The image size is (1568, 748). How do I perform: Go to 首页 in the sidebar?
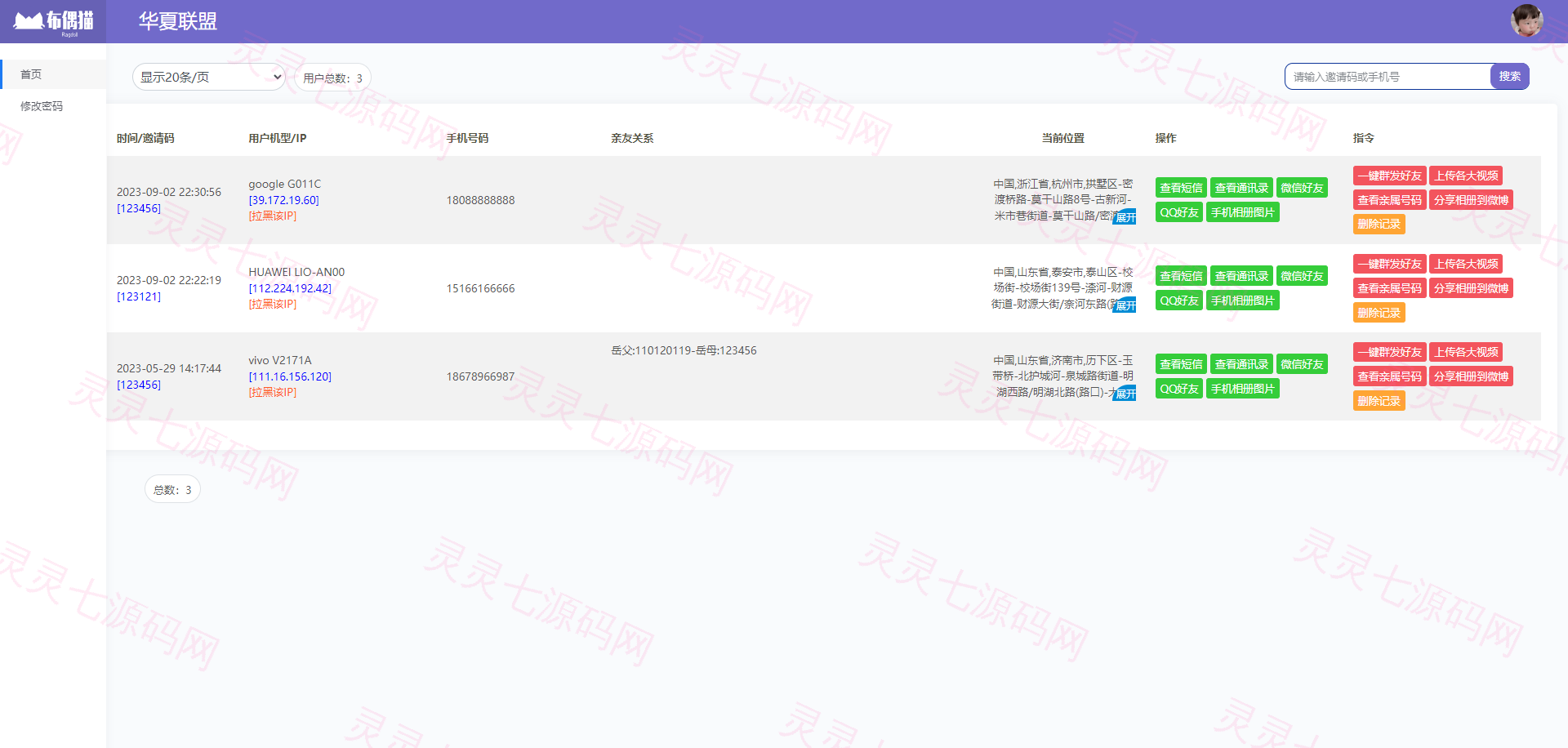(x=53, y=74)
